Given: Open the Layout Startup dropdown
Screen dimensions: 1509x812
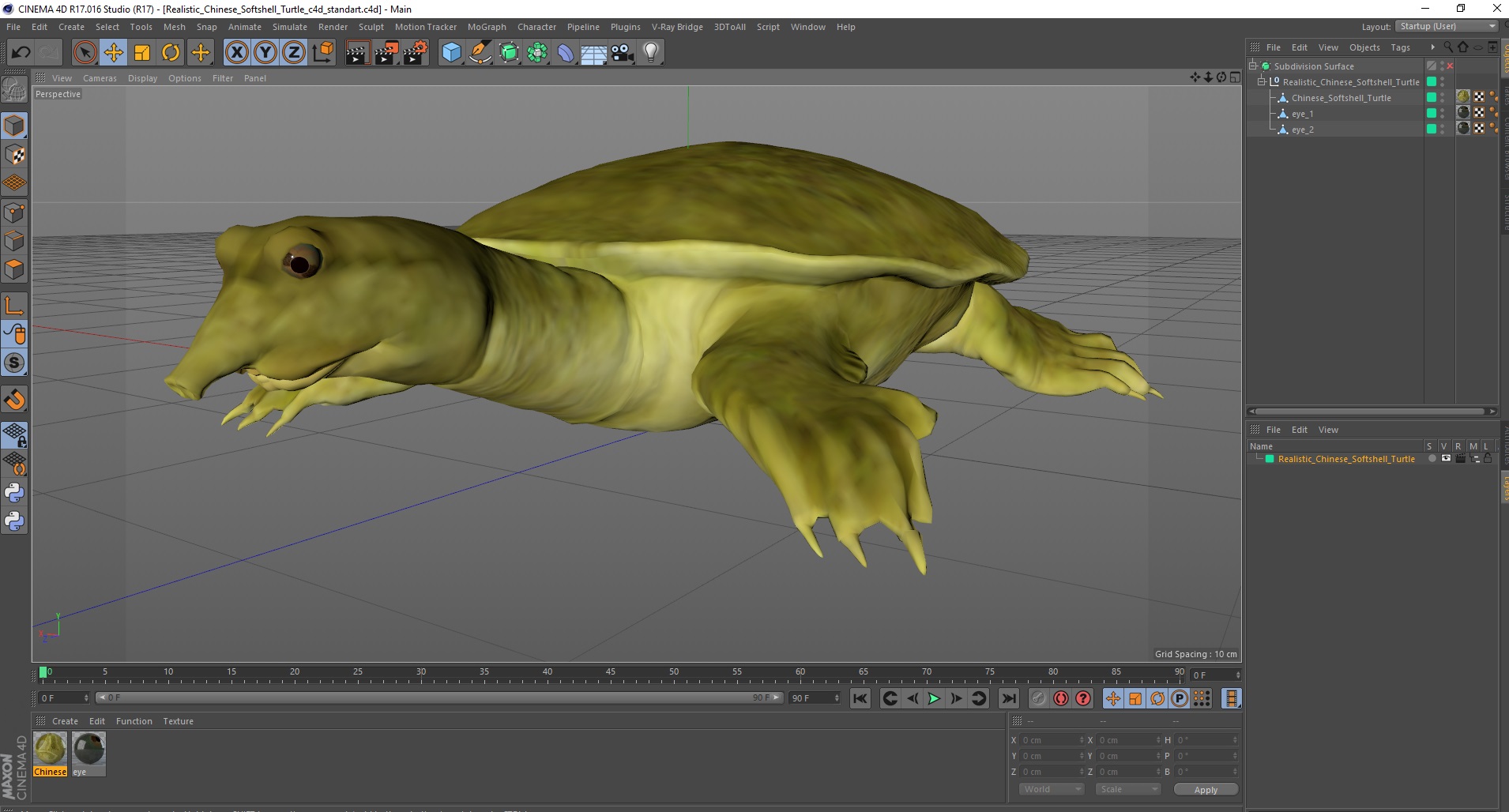Looking at the screenshot, I should 1447,26.
